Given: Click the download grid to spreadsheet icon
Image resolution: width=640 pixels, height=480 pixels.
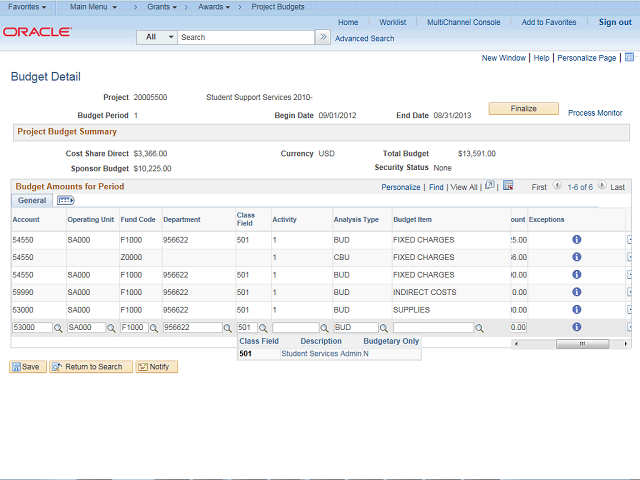Looking at the screenshot, I should 508,186.
